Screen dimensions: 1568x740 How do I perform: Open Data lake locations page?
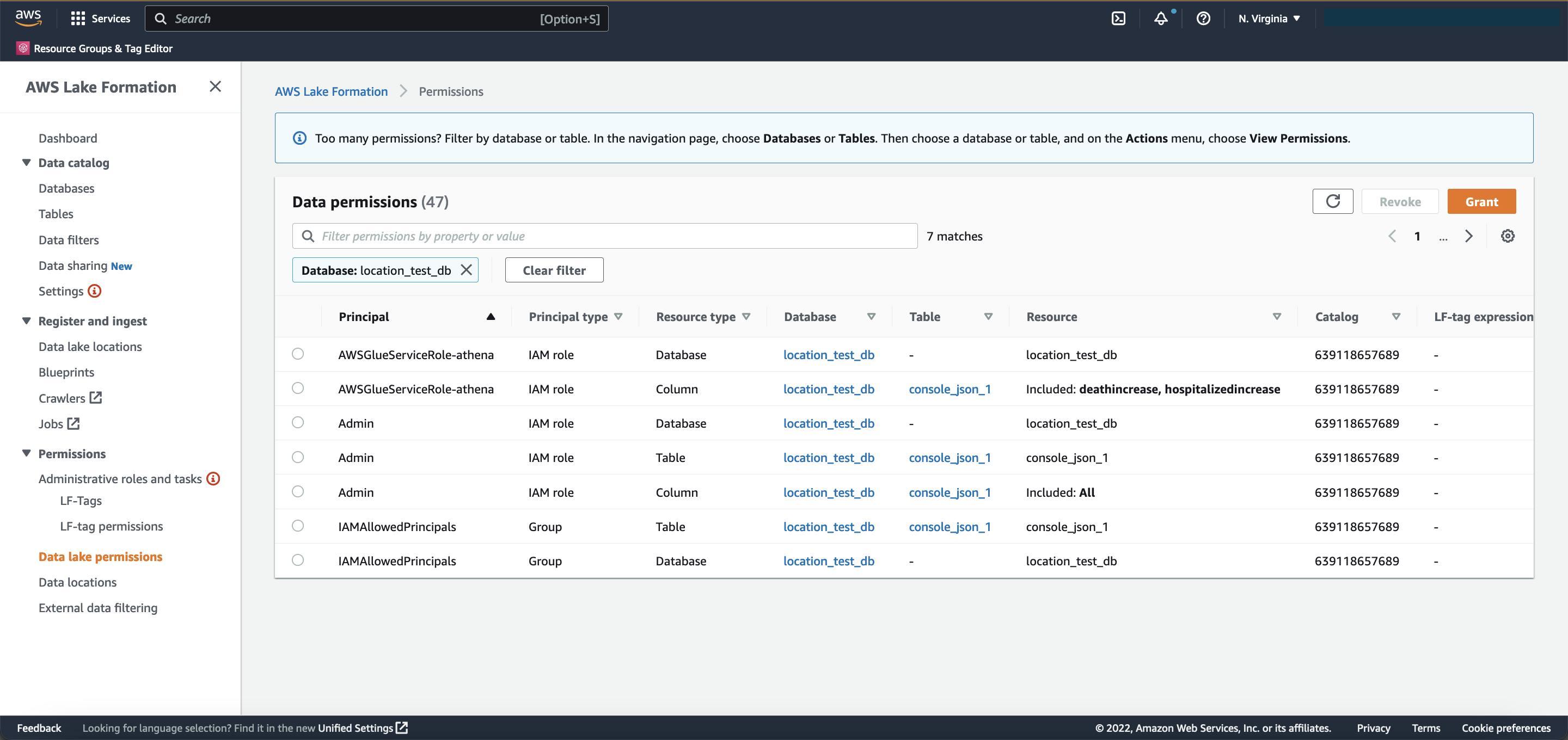[x=90, y=346]
